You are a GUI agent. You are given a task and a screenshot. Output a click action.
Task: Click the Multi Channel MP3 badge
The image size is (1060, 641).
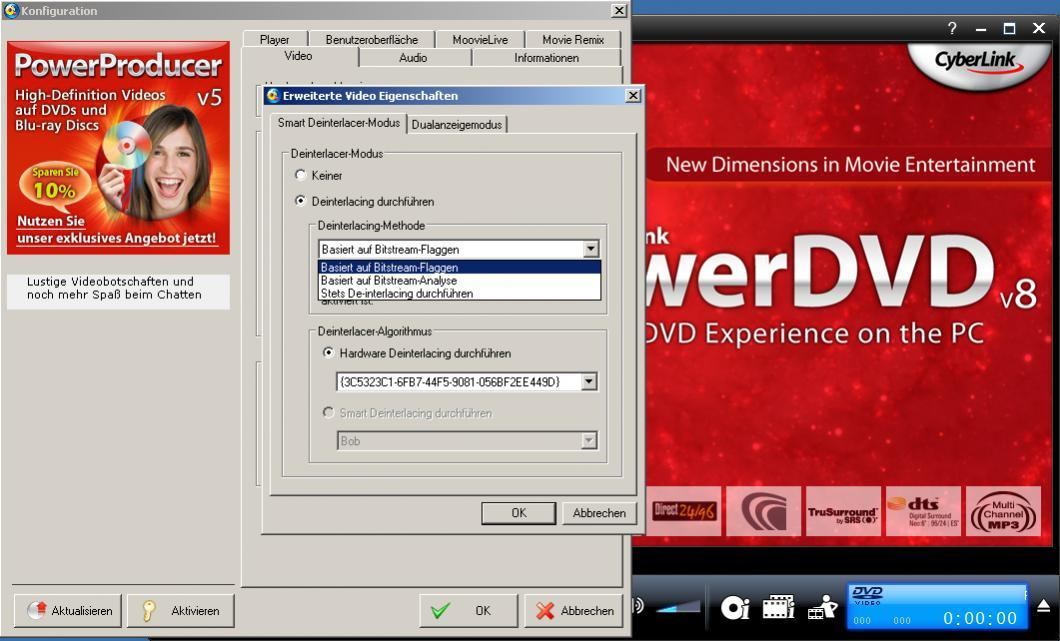click(1003, 511)
